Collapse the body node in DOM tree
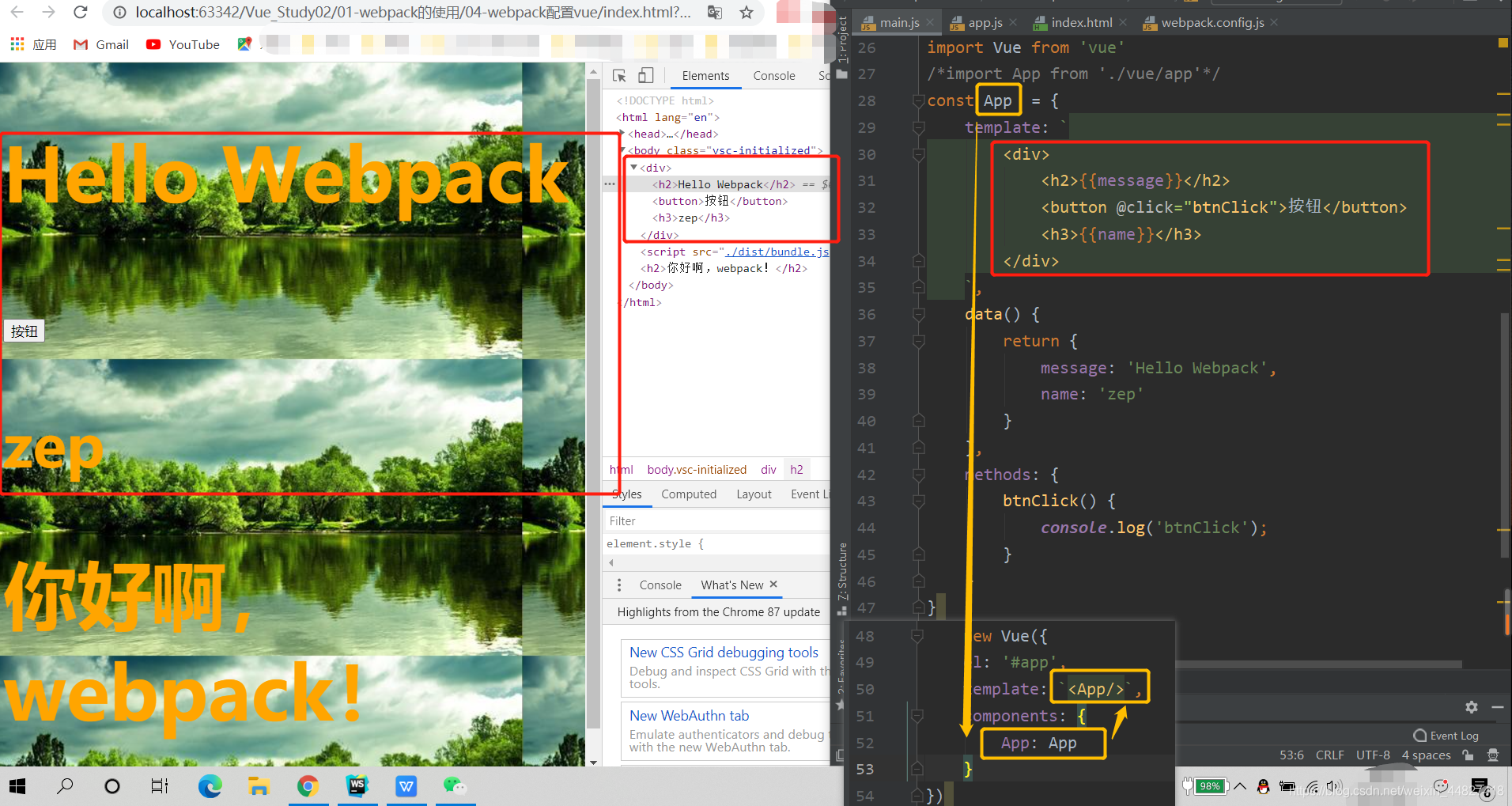The image size is (1512, 806). pyautogui.click(x=622, y=150)
